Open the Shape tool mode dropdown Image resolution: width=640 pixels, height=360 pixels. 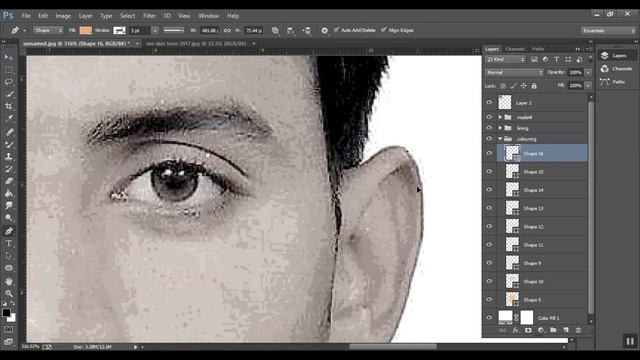[48, 31]
